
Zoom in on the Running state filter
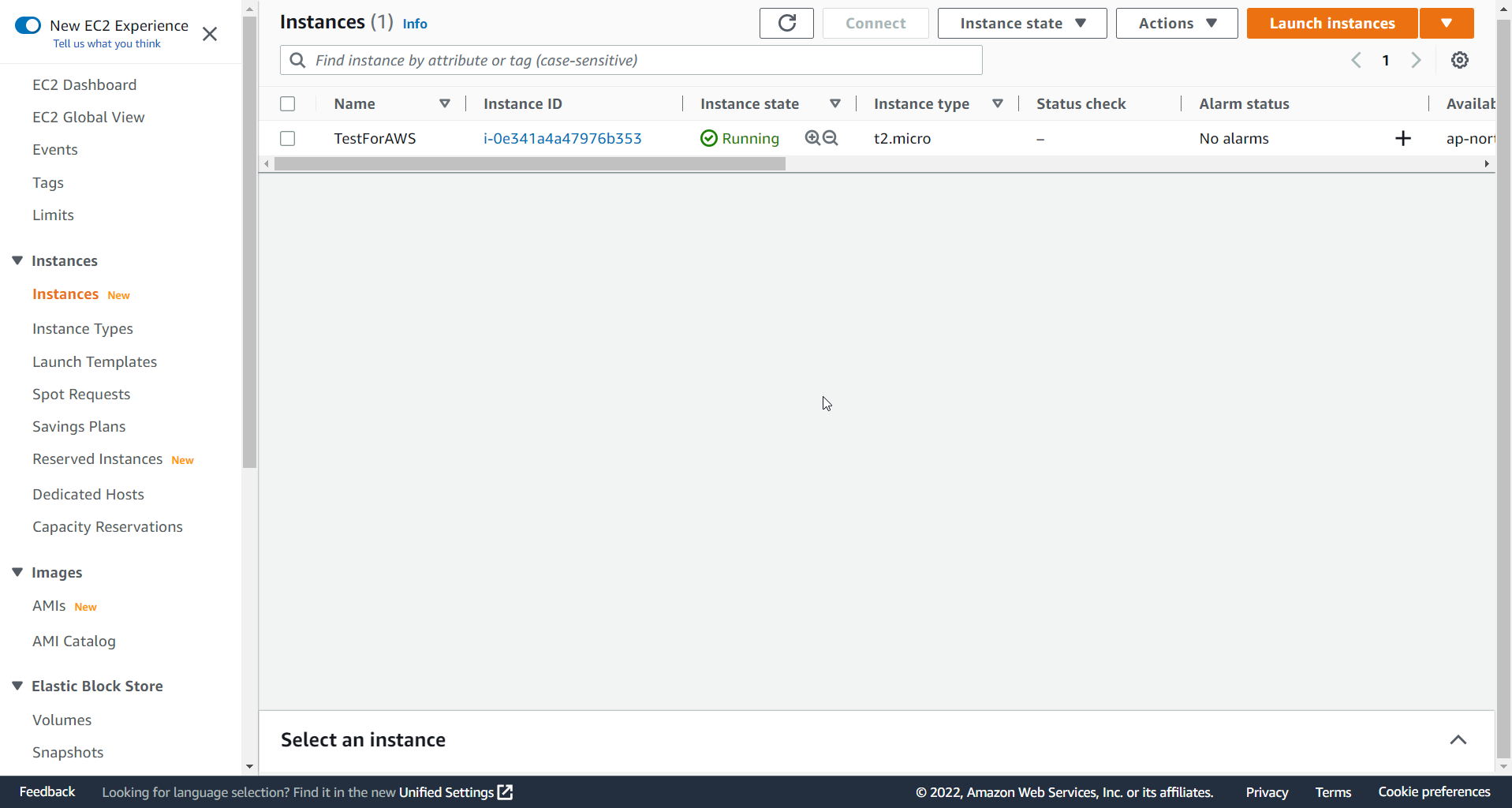tap(812, 137)
